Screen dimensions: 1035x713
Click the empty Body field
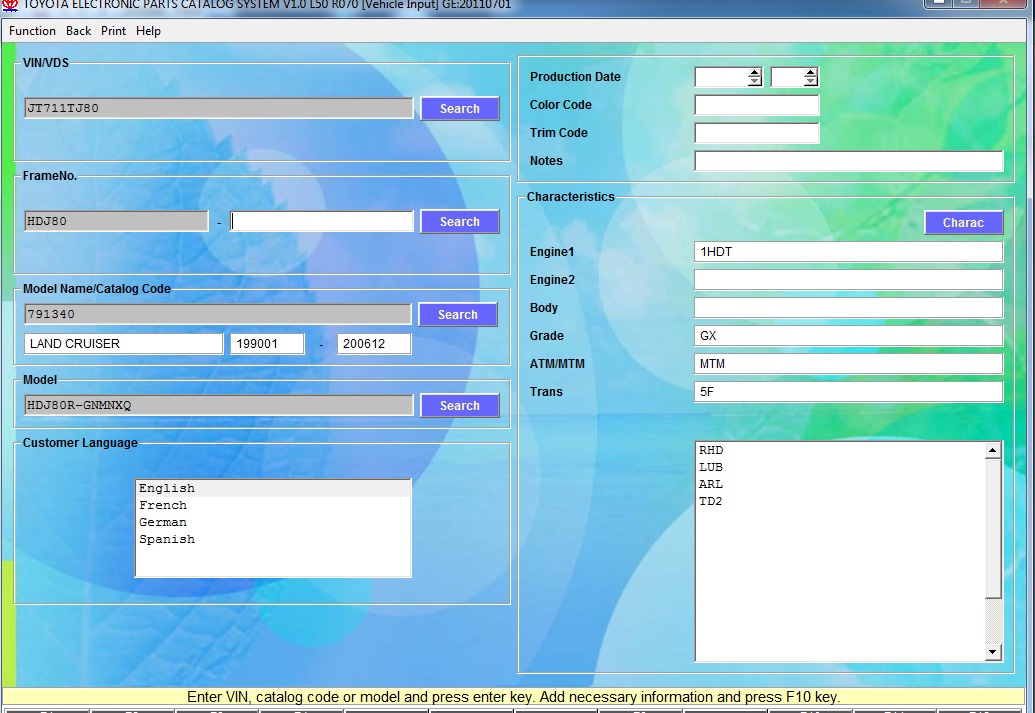coord(849,308)
